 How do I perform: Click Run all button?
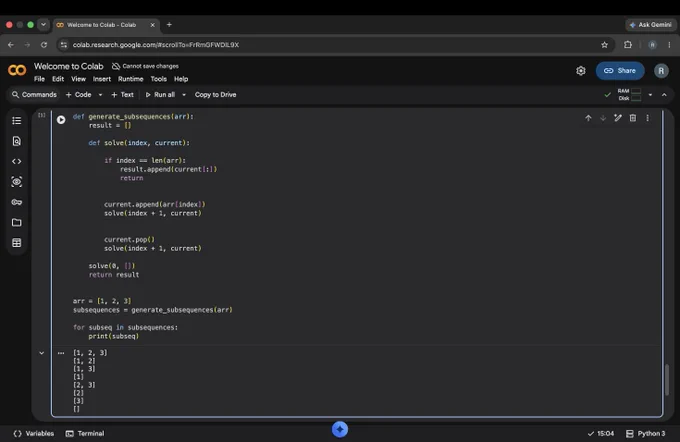point(160,95)
